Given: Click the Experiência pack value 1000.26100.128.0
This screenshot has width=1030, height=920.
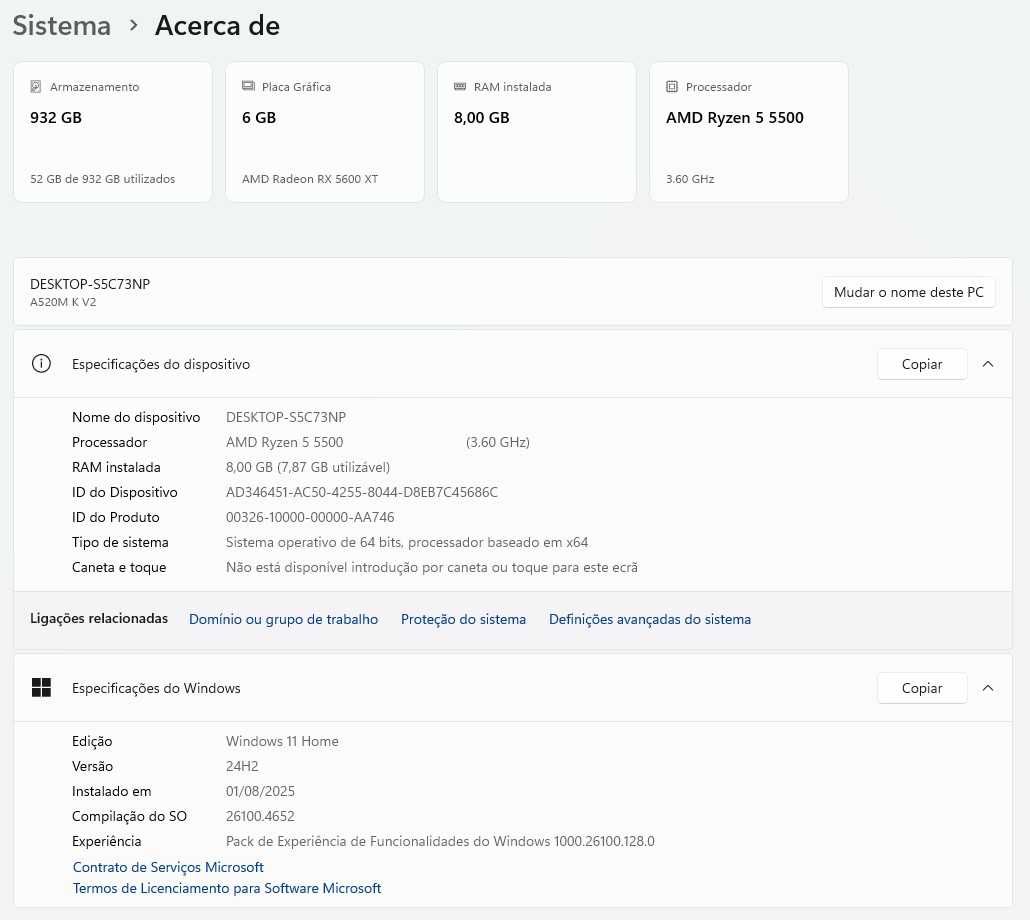Looking at the screenshot, I should 440,841.
